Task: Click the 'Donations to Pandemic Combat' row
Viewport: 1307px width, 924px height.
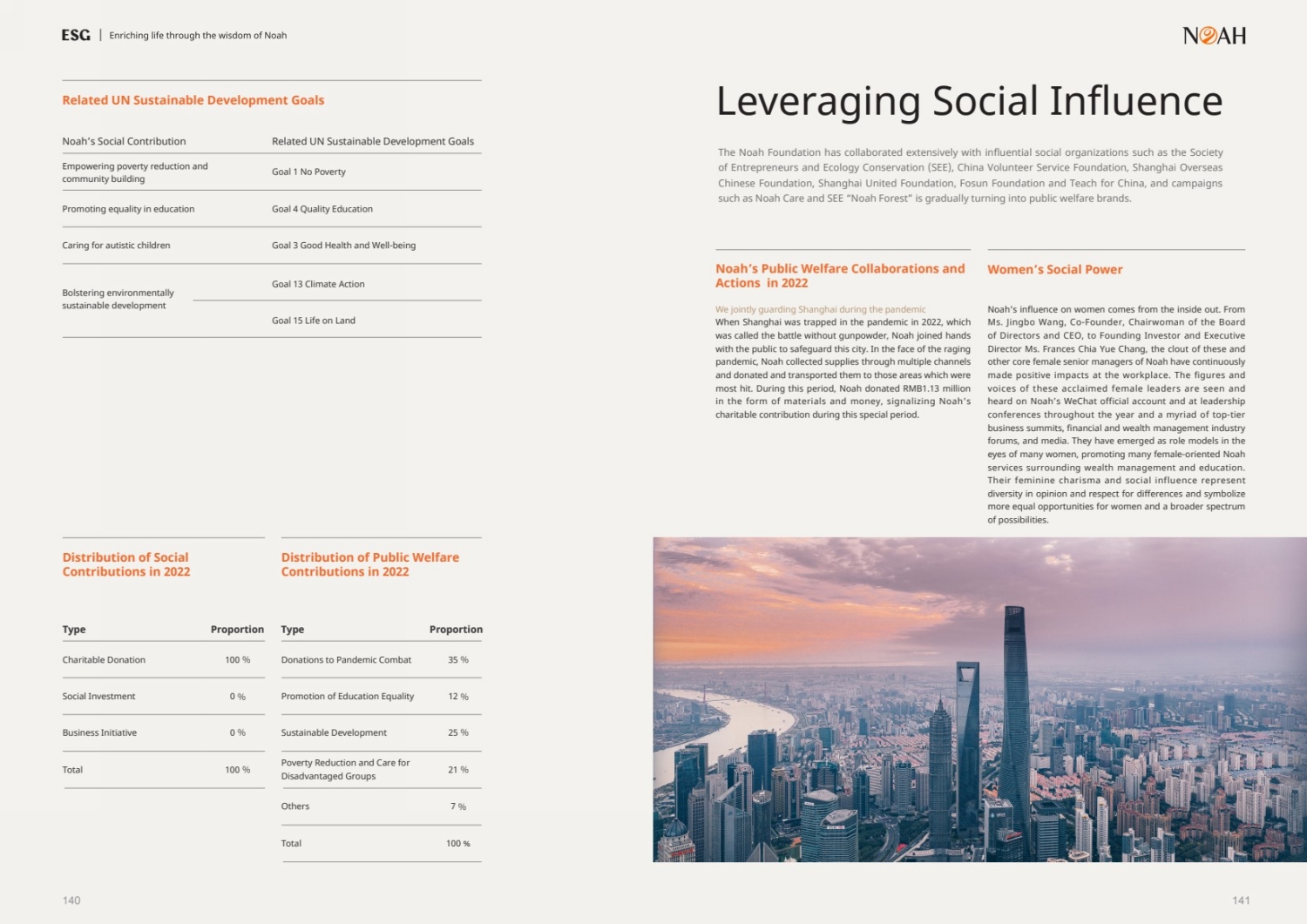Action: click(346, 660)
